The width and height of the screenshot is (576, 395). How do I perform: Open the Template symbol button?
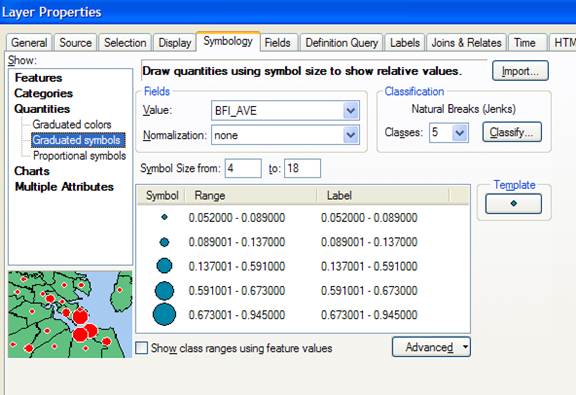[x=513, y=204]
